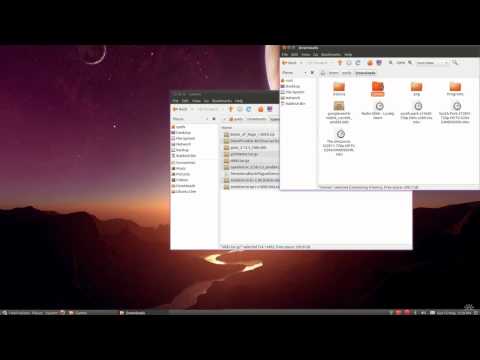Select Network in Games window sidebar
This screenshot has width=480, height=360.
[181, 144]
